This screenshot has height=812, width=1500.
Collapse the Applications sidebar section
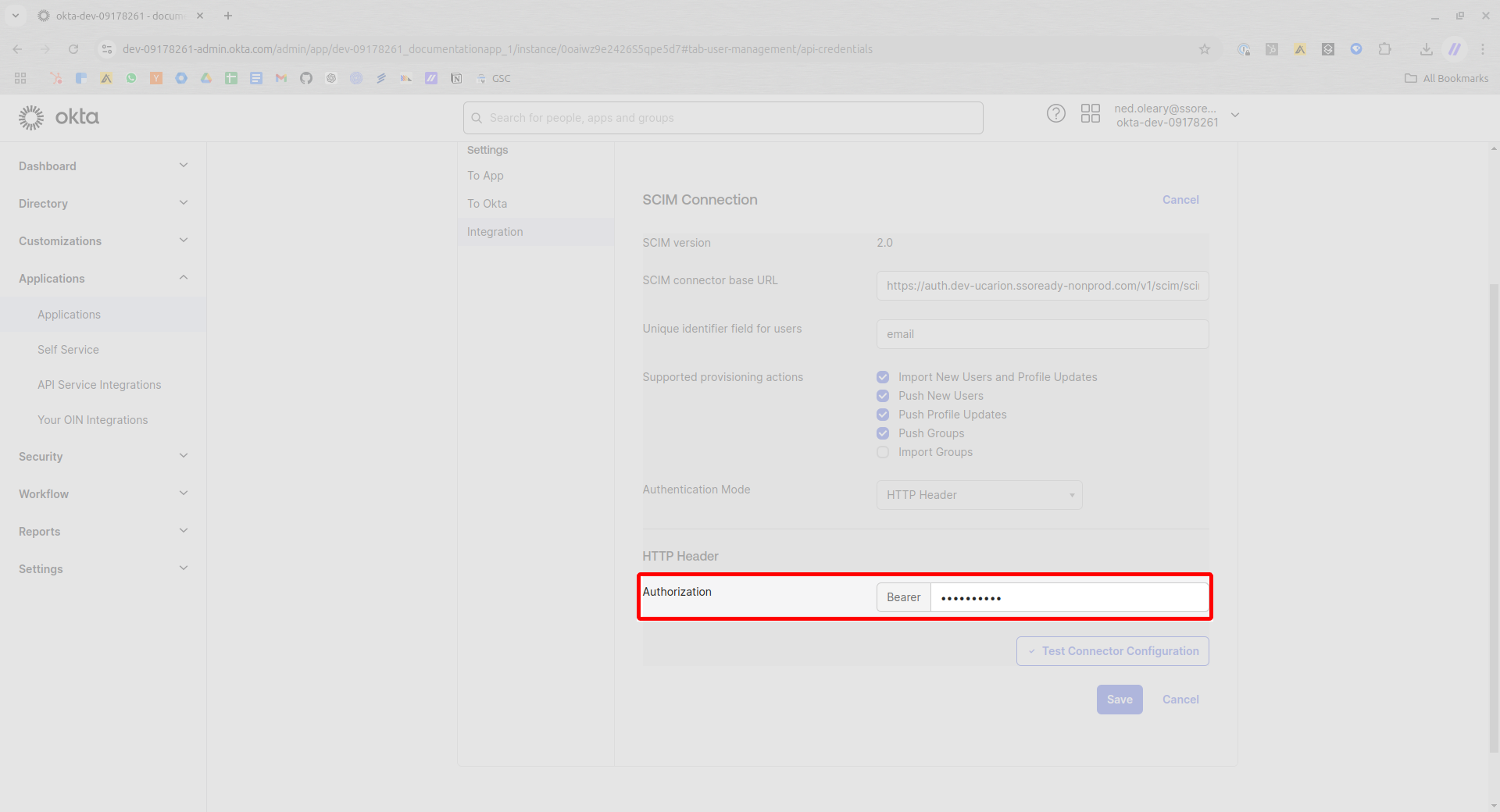[x=103, y=279]
